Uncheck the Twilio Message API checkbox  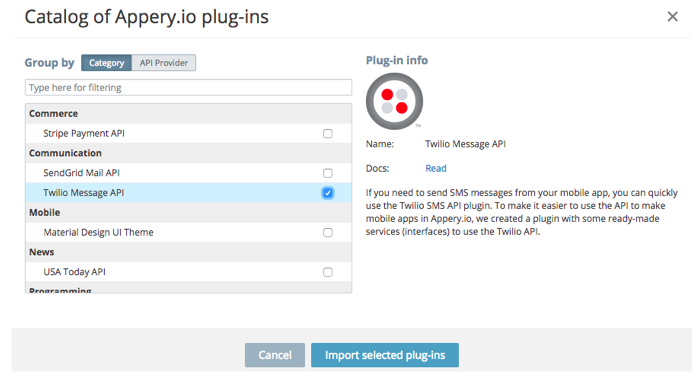328,193
